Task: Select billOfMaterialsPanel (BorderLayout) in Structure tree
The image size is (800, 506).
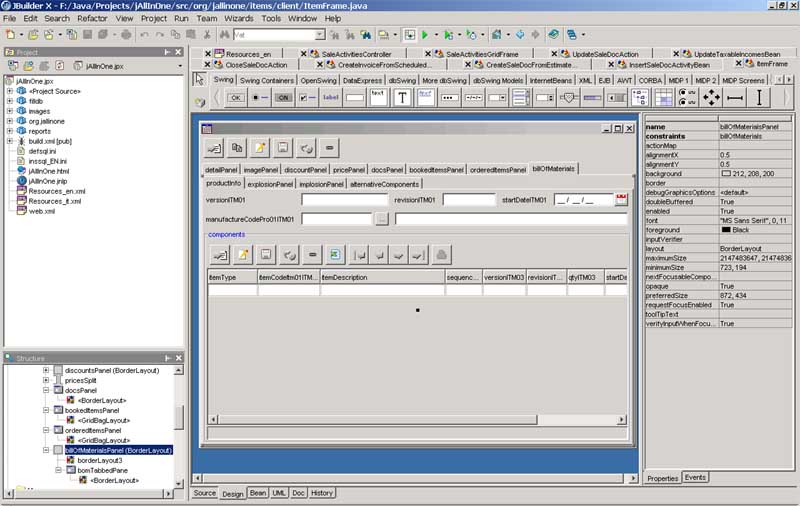Action: (x=118, y=450)
